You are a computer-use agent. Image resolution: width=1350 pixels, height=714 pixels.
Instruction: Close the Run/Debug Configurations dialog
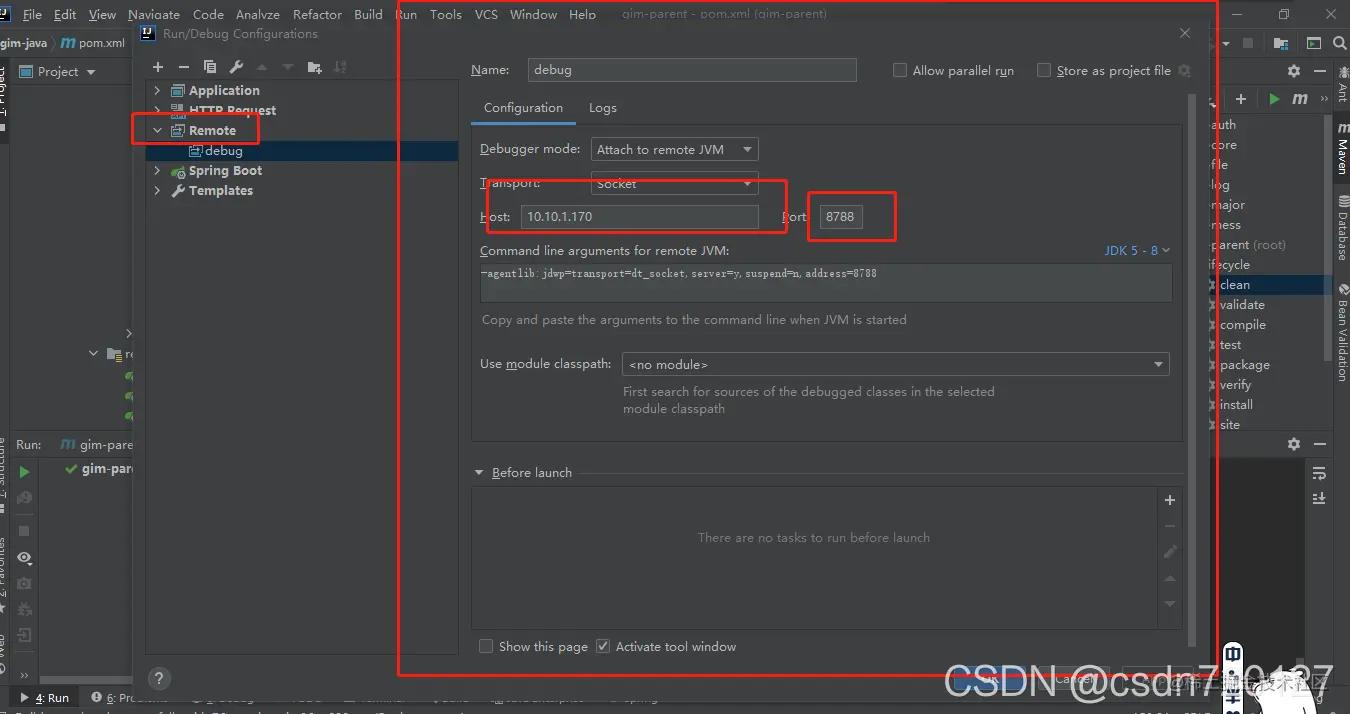point(1185,33)
